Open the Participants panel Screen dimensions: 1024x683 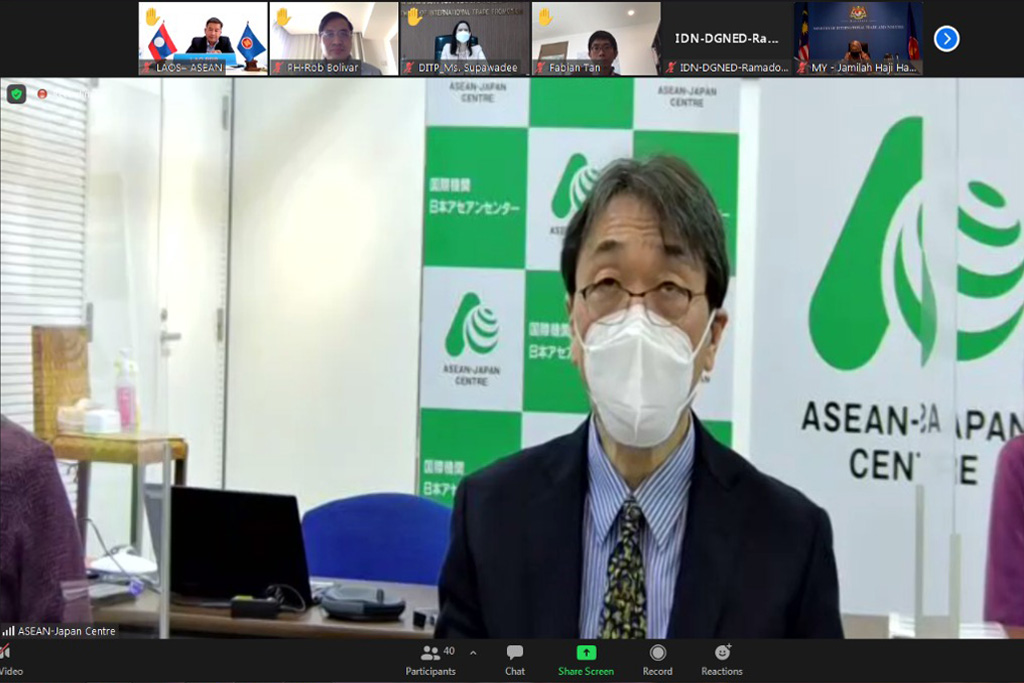[x=430, y=660]
